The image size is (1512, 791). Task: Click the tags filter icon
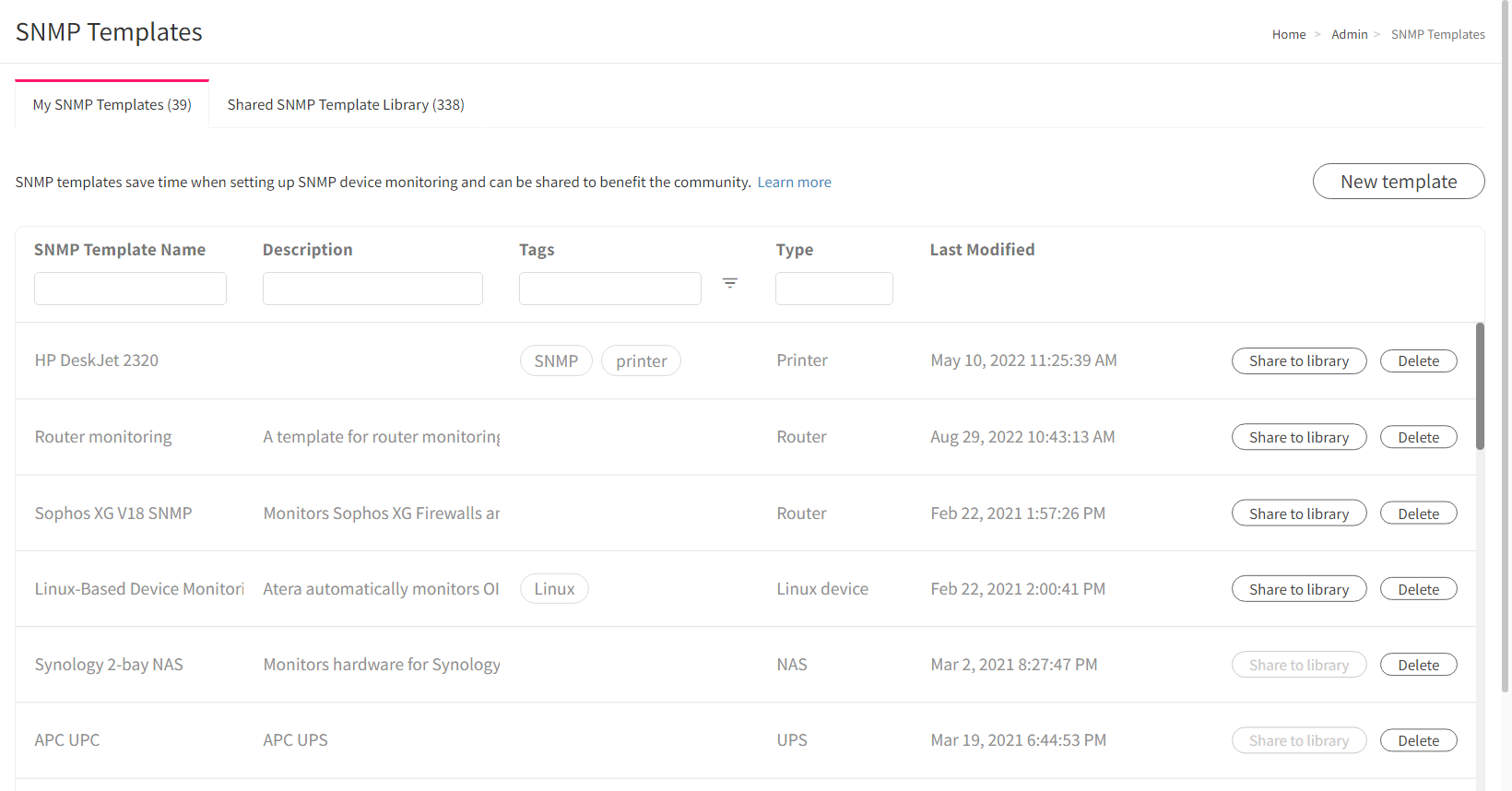pyautogui.click(x=729, y=284)
